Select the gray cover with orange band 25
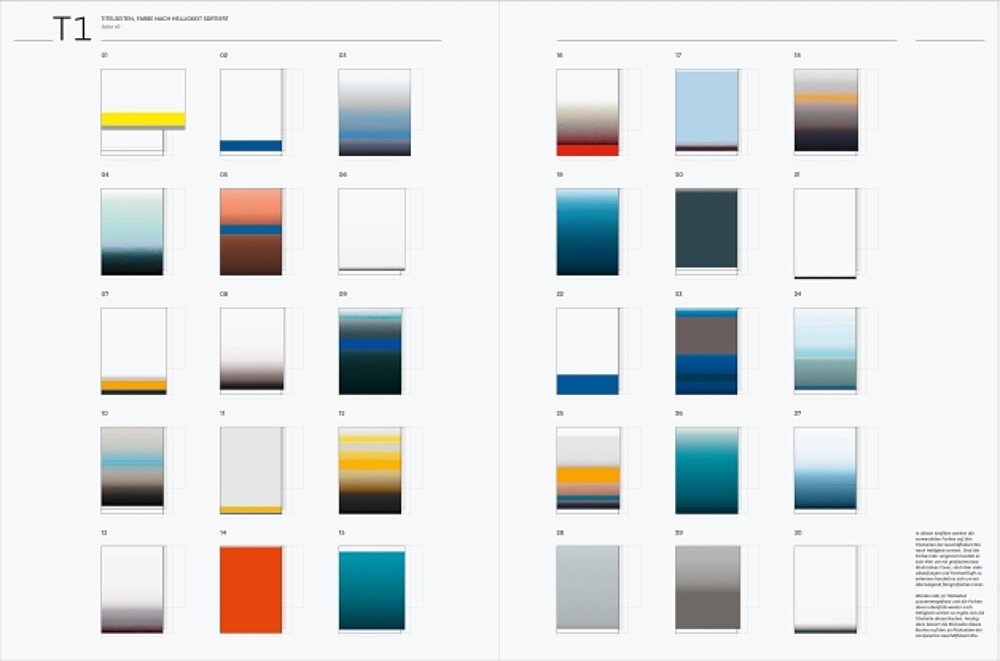1000x661 pixels. tap(588, 470)
